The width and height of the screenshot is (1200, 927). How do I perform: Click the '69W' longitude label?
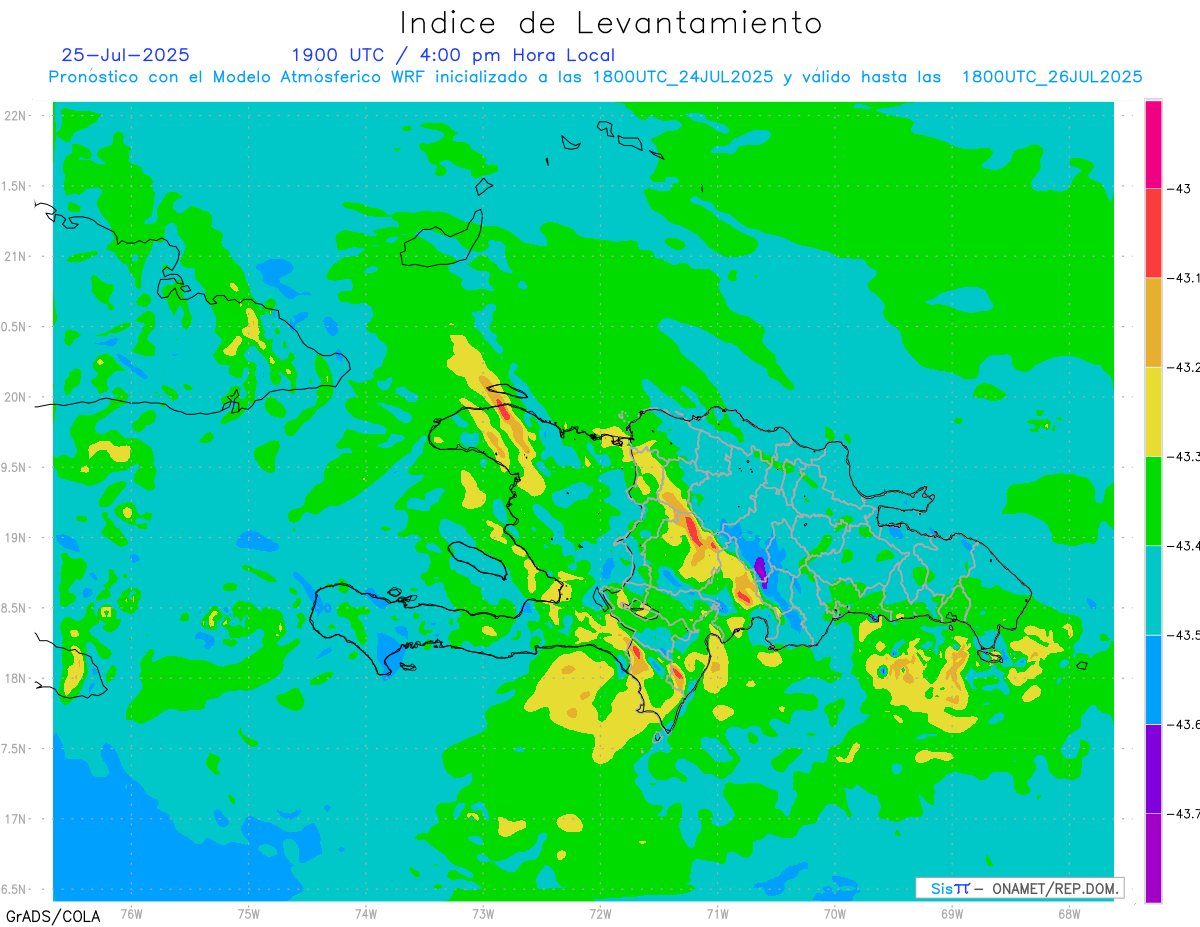(952, 914)
